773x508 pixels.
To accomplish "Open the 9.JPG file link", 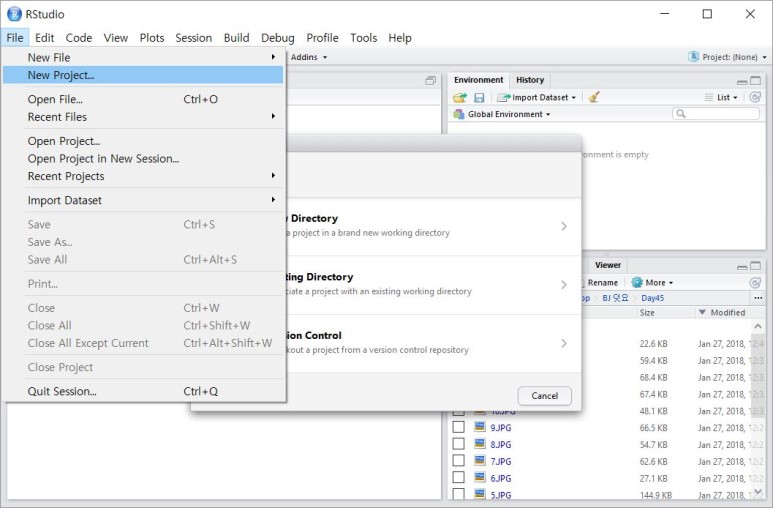I will click(501, 428).
